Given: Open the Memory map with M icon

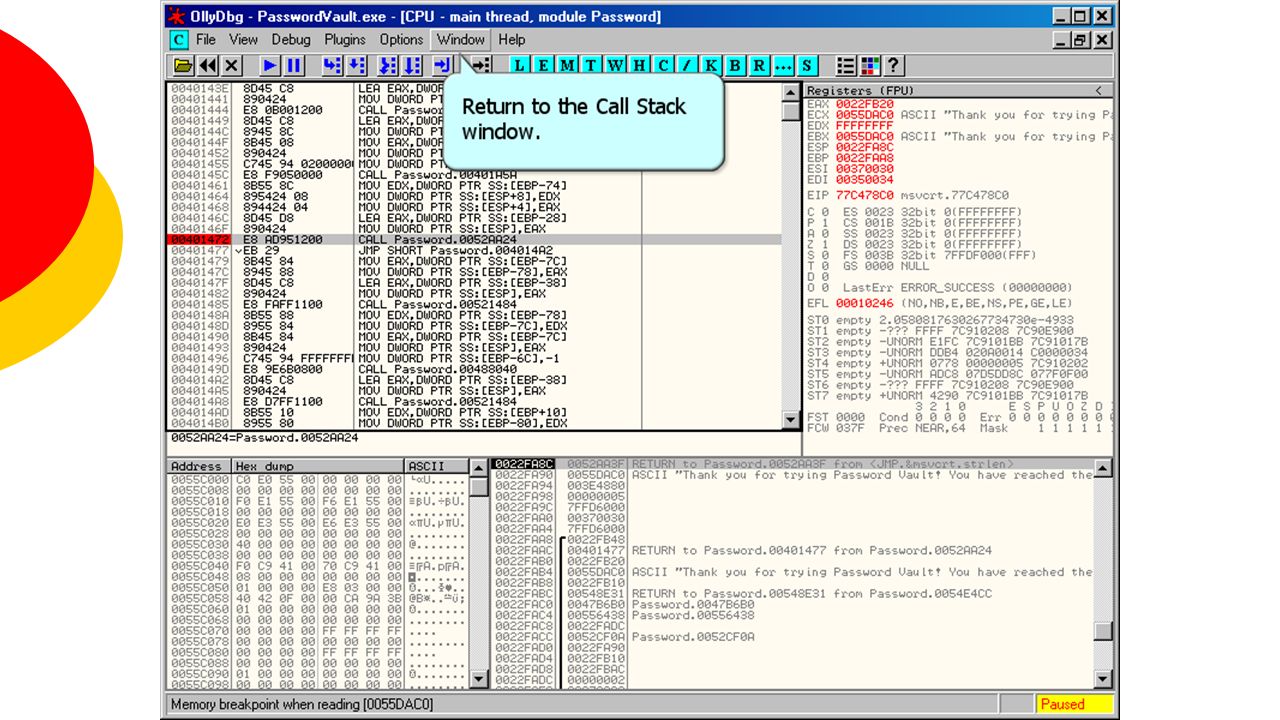Looking at the screenshot, I should [x=567, y=65].
